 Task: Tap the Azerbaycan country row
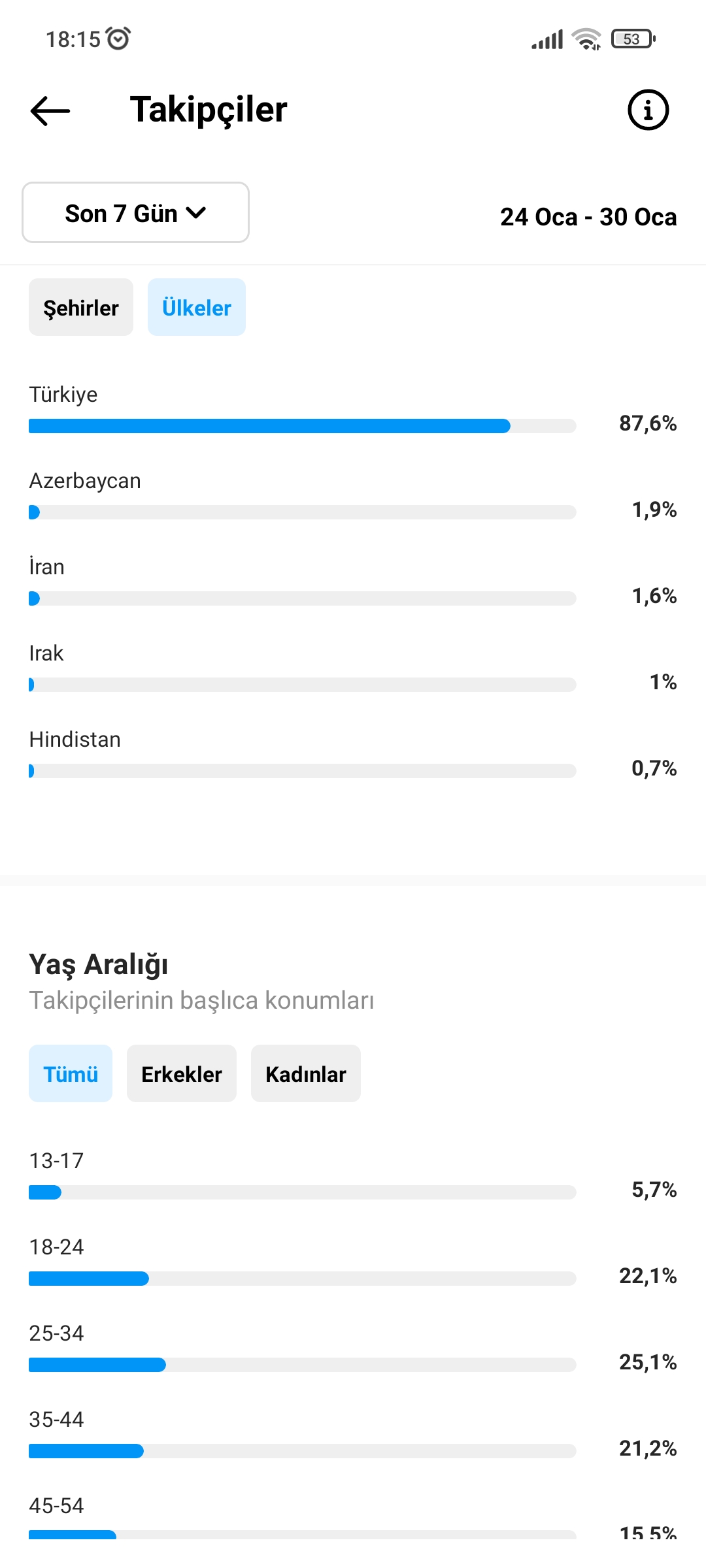pos(353,497)
